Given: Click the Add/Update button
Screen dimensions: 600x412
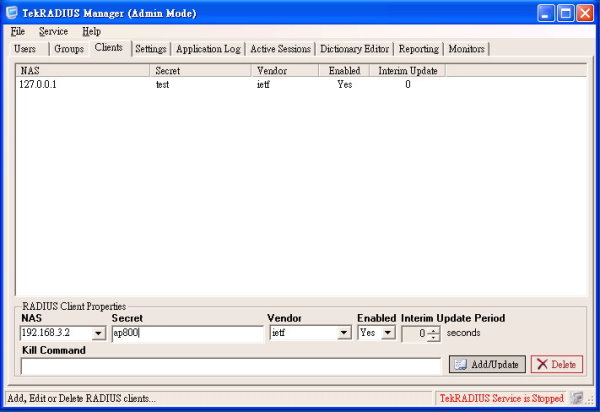Looking at the screenshot, I should pyautogui.click(x=487, y=364).
